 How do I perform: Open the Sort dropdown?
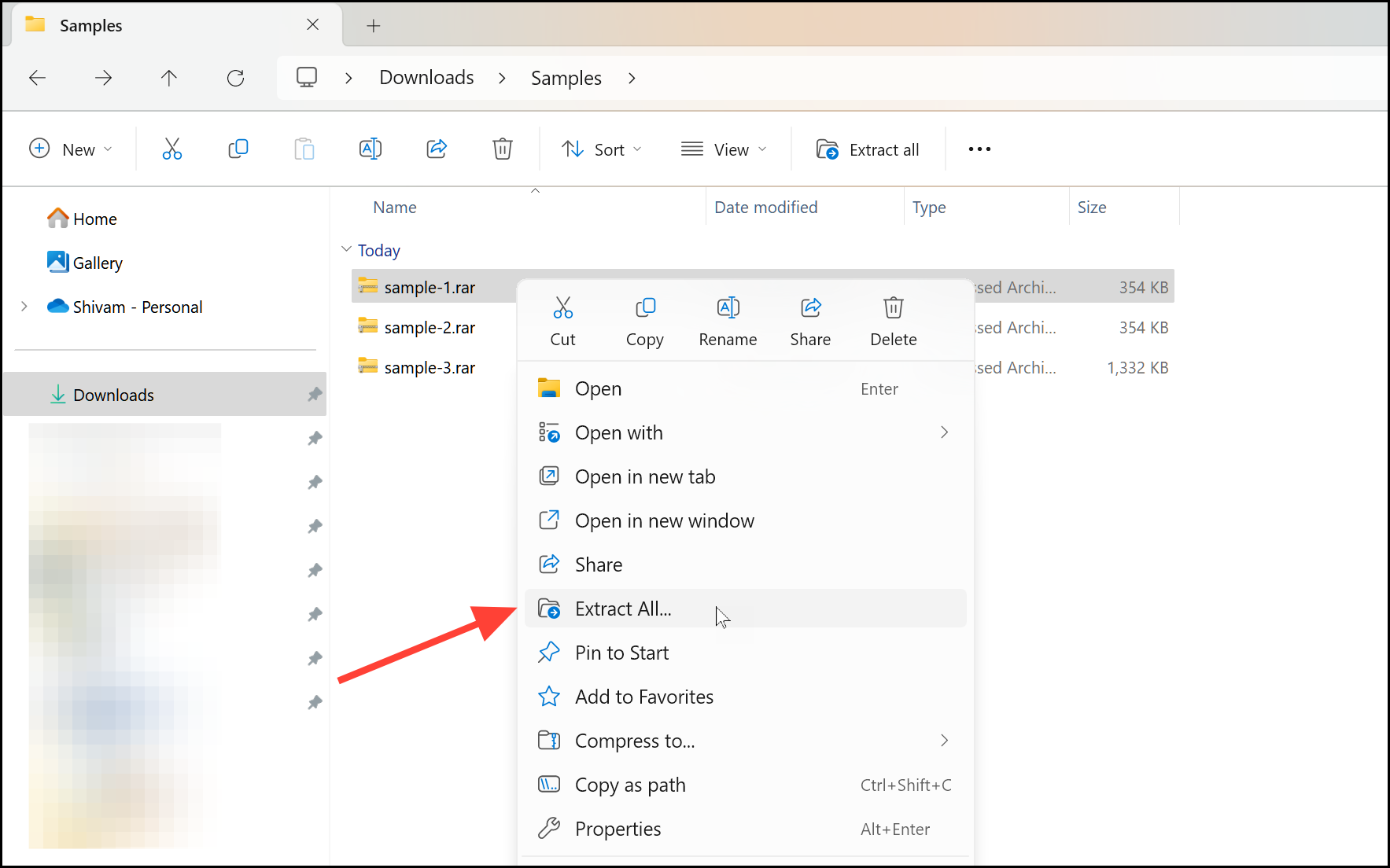point(602,149)
